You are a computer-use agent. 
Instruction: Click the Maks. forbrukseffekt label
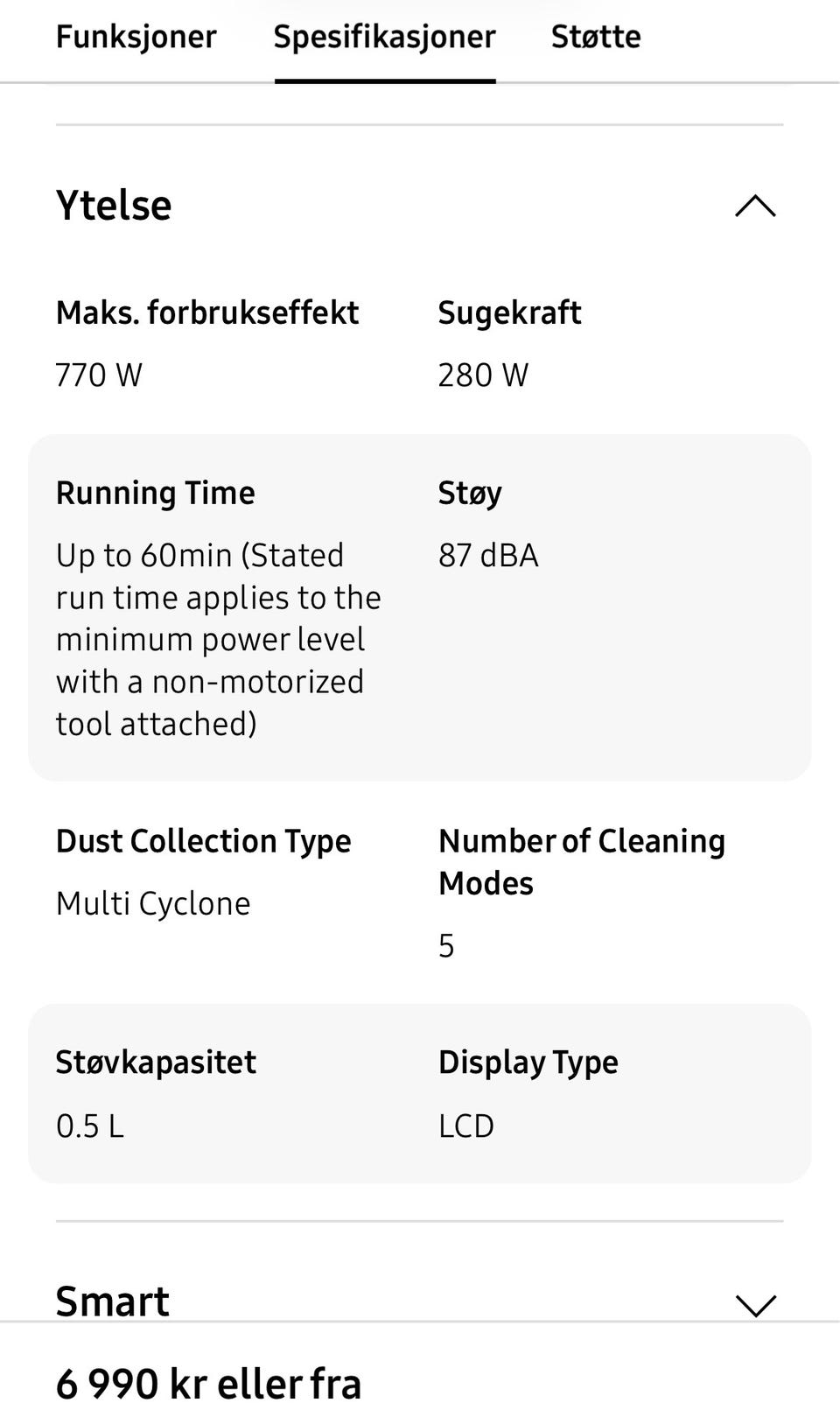[207, 312]
